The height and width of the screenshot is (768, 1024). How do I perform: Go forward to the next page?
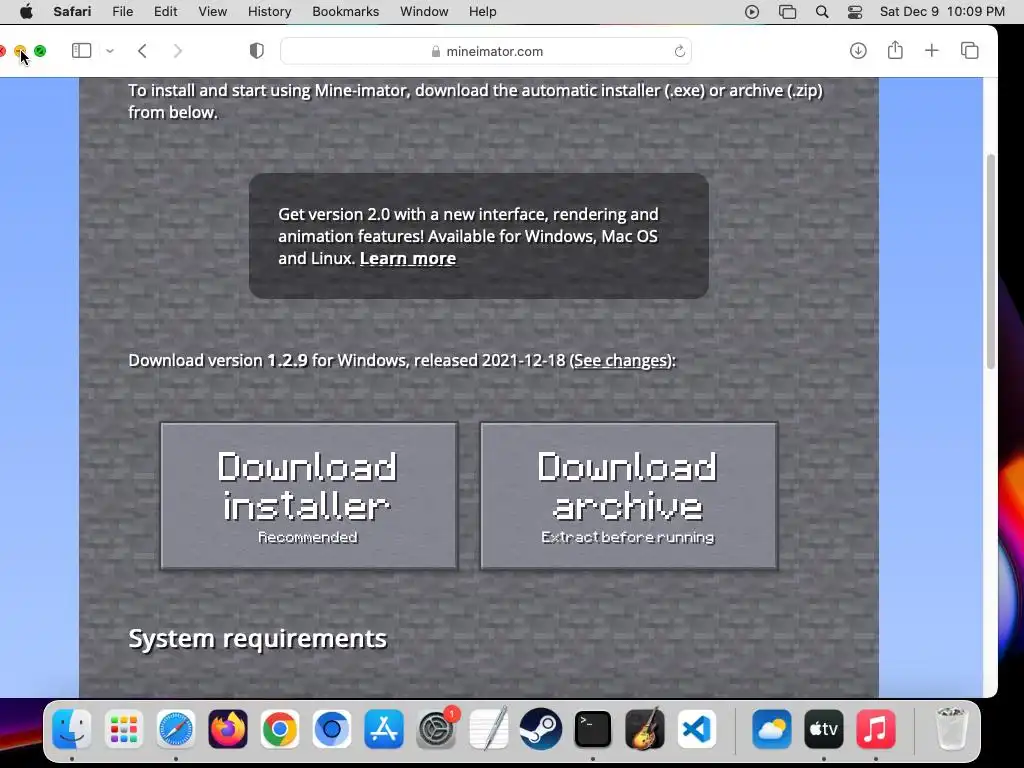[178, 51]
